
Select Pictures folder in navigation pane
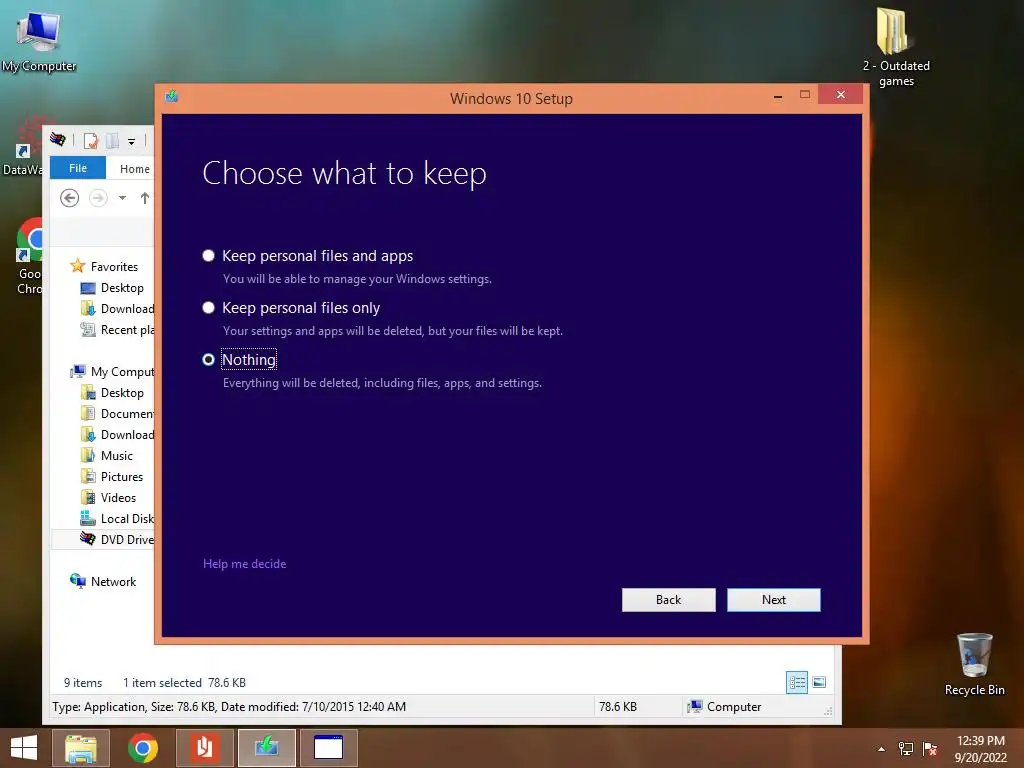coord(112,477)
